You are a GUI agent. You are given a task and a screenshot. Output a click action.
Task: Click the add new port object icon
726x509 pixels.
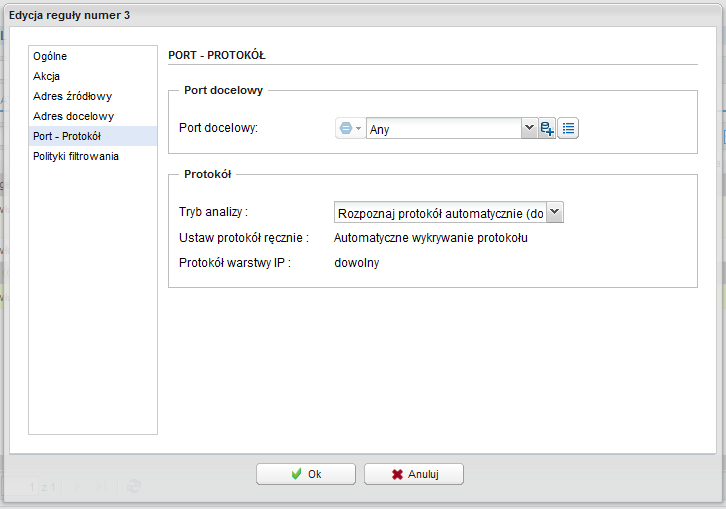pyautogui.click(x=547, y=128)
